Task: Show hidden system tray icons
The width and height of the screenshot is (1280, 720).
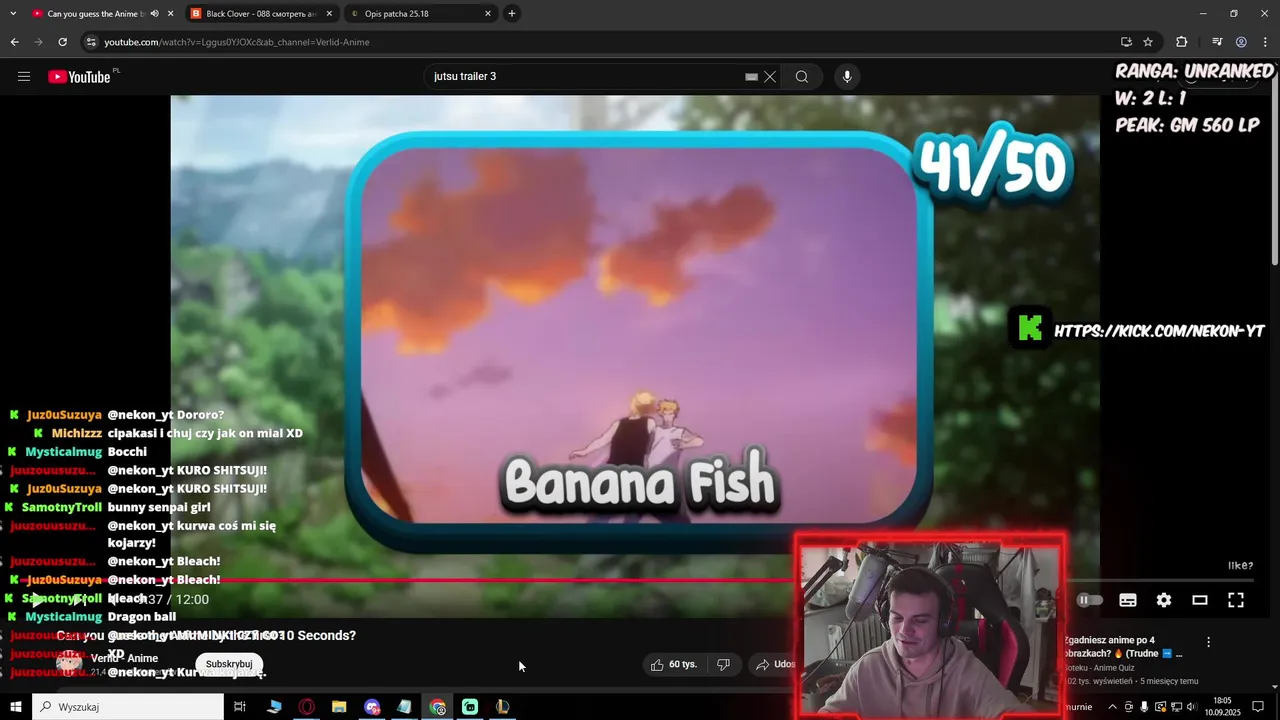Action: (x=1112, y=707)
